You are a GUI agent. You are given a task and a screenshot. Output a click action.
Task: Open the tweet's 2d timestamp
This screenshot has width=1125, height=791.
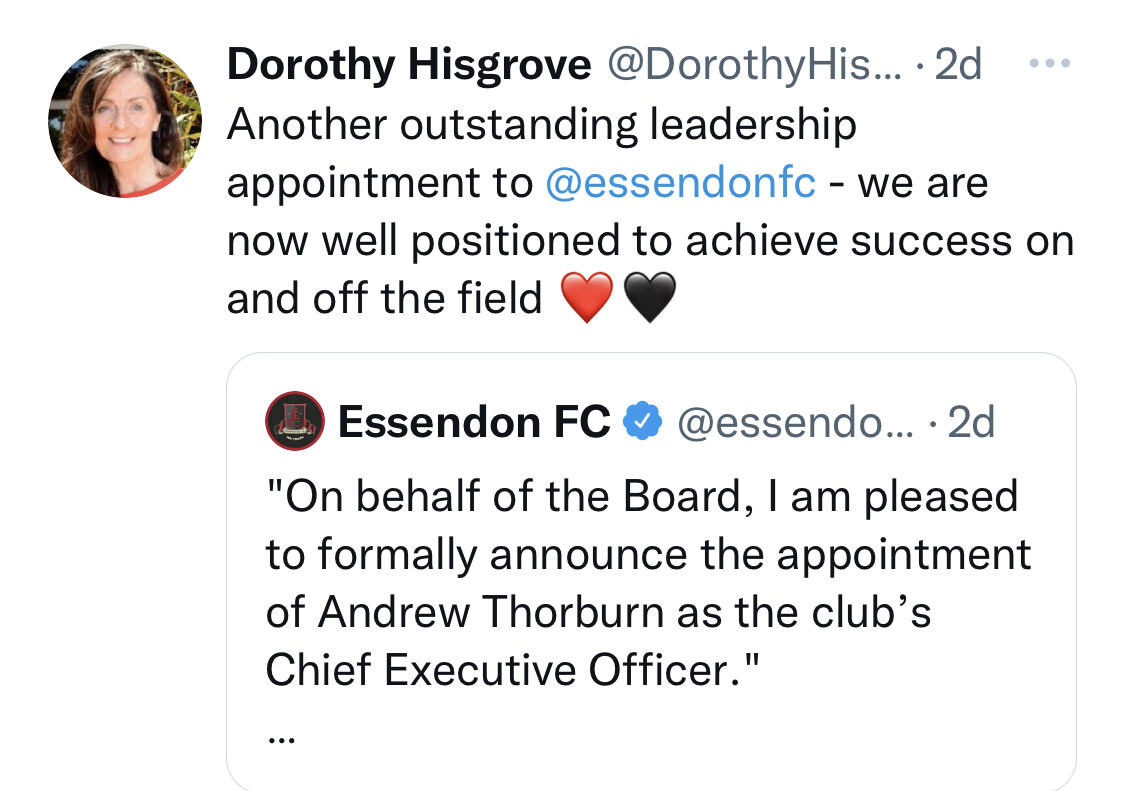coord(958,65)
